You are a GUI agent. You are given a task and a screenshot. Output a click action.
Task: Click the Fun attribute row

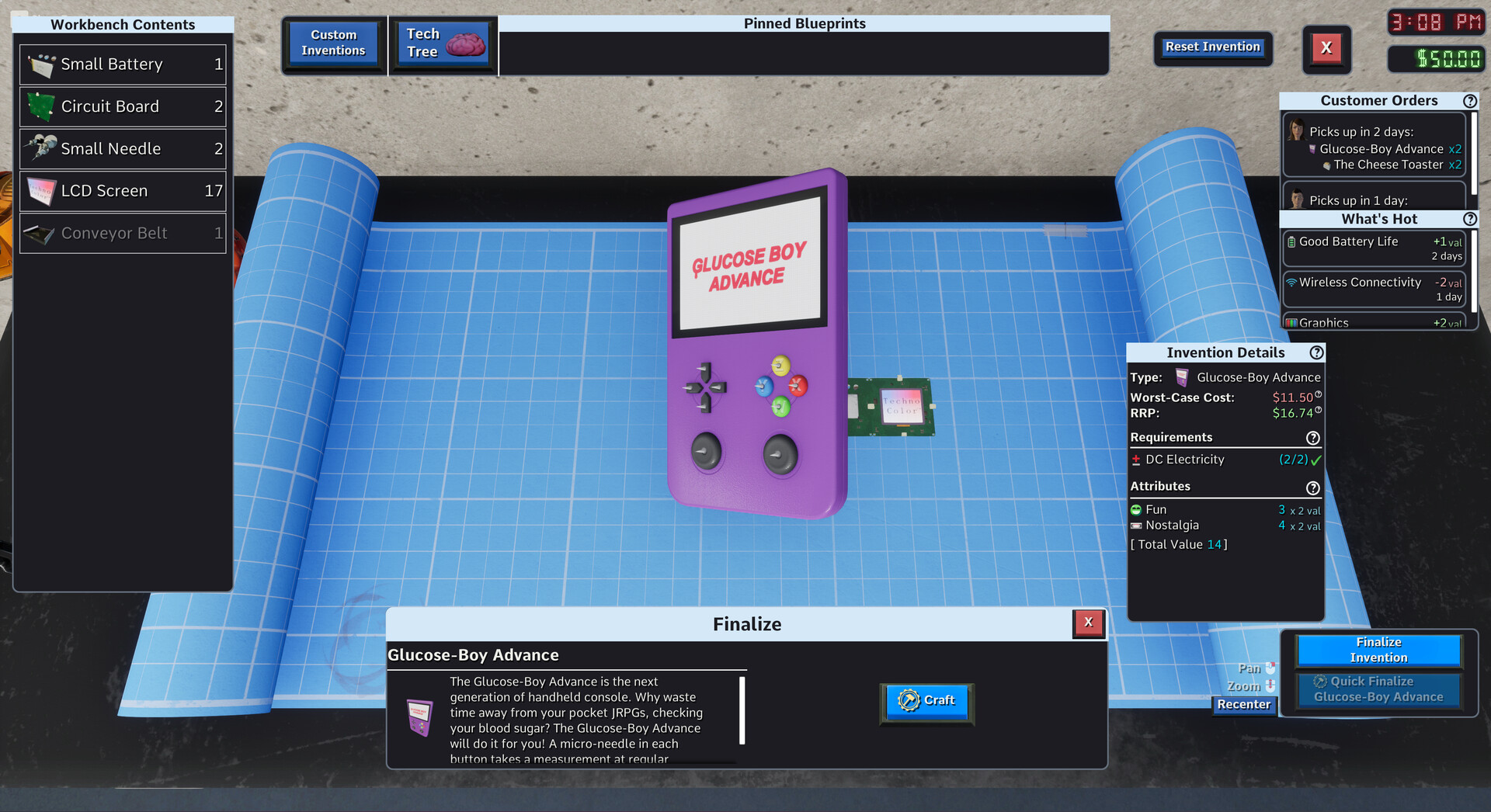pyautogui.click(x=1225, y=510)
